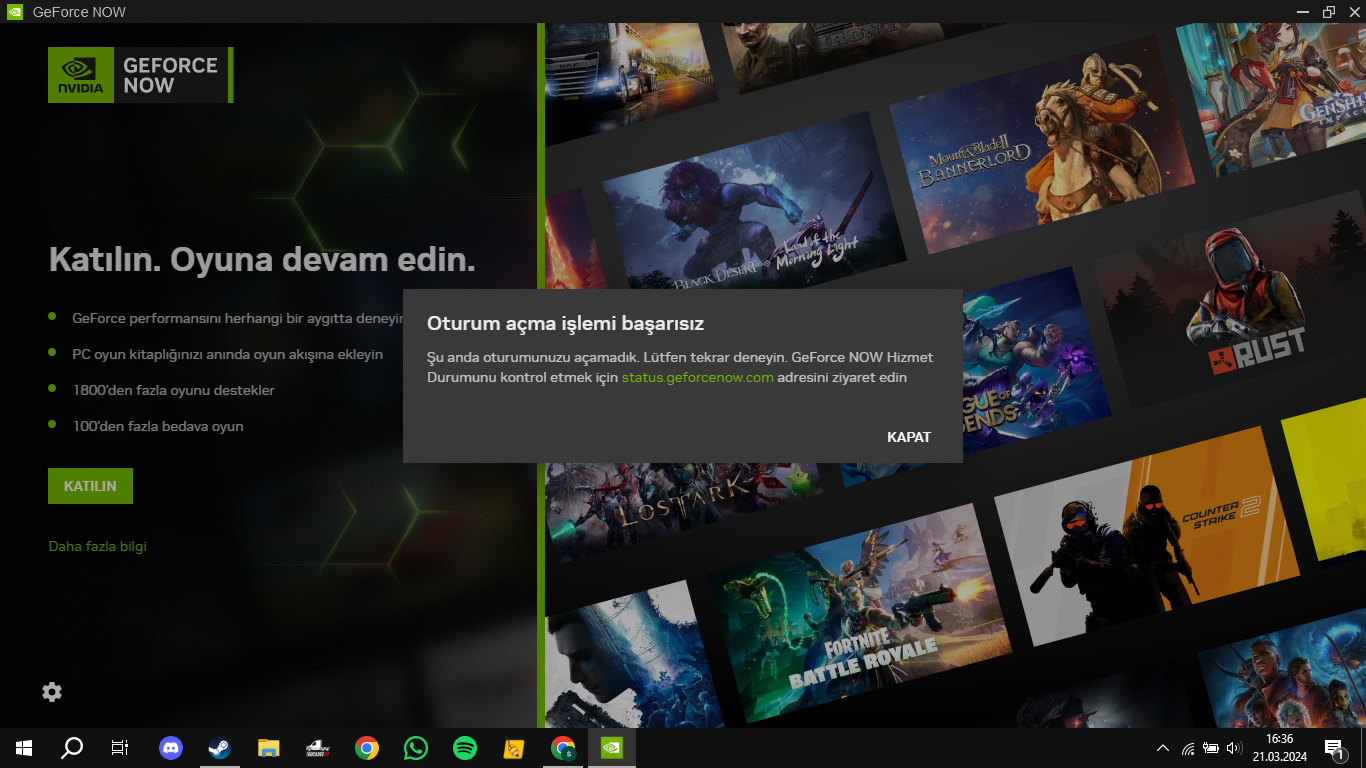Click 'GeForce performansını herhangi bir aygıtta' bullet
The height and width of the screenshot is (768, 1366).
coord(237,318)
